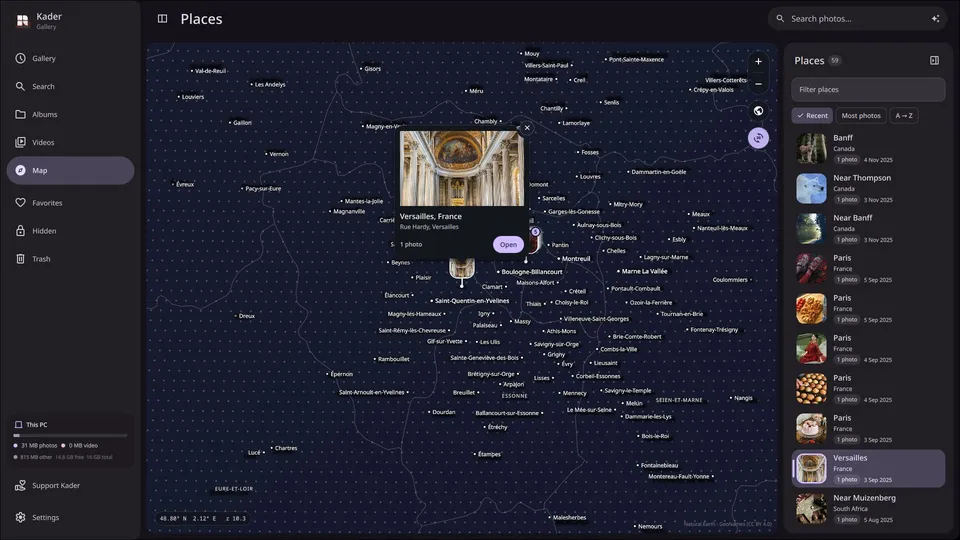This screenshot has height=540, width=960.
Task: Click the Trash bin icon
Action: click(x=20, y=259)
